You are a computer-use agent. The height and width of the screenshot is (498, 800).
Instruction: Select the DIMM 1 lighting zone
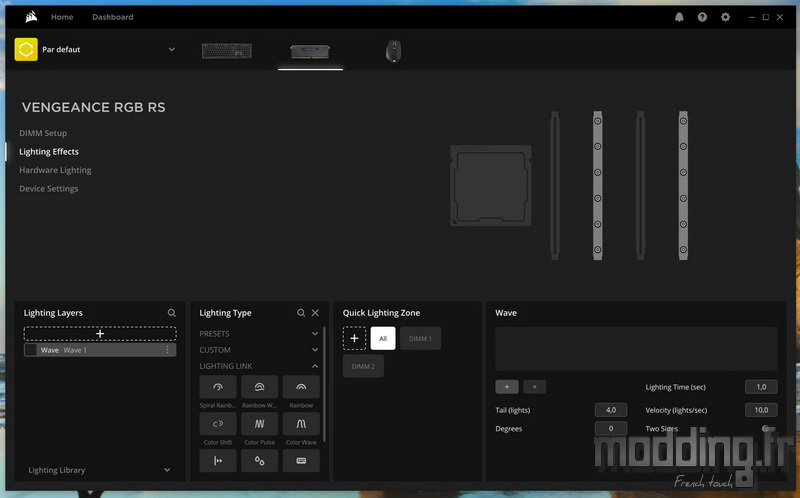coord(420,338)
